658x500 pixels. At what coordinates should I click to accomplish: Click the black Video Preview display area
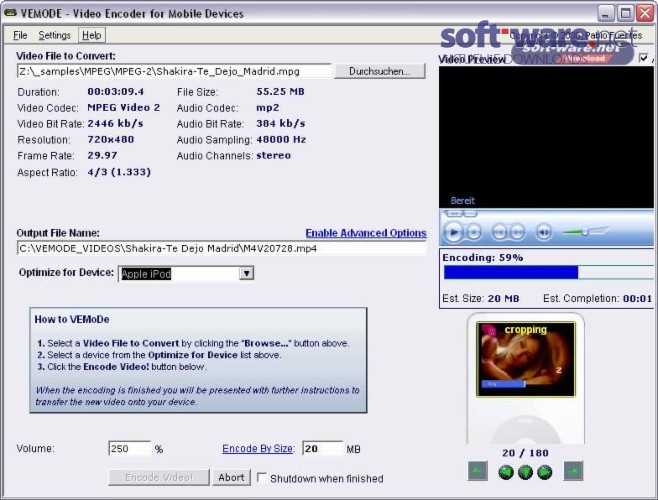pos(546,137)
